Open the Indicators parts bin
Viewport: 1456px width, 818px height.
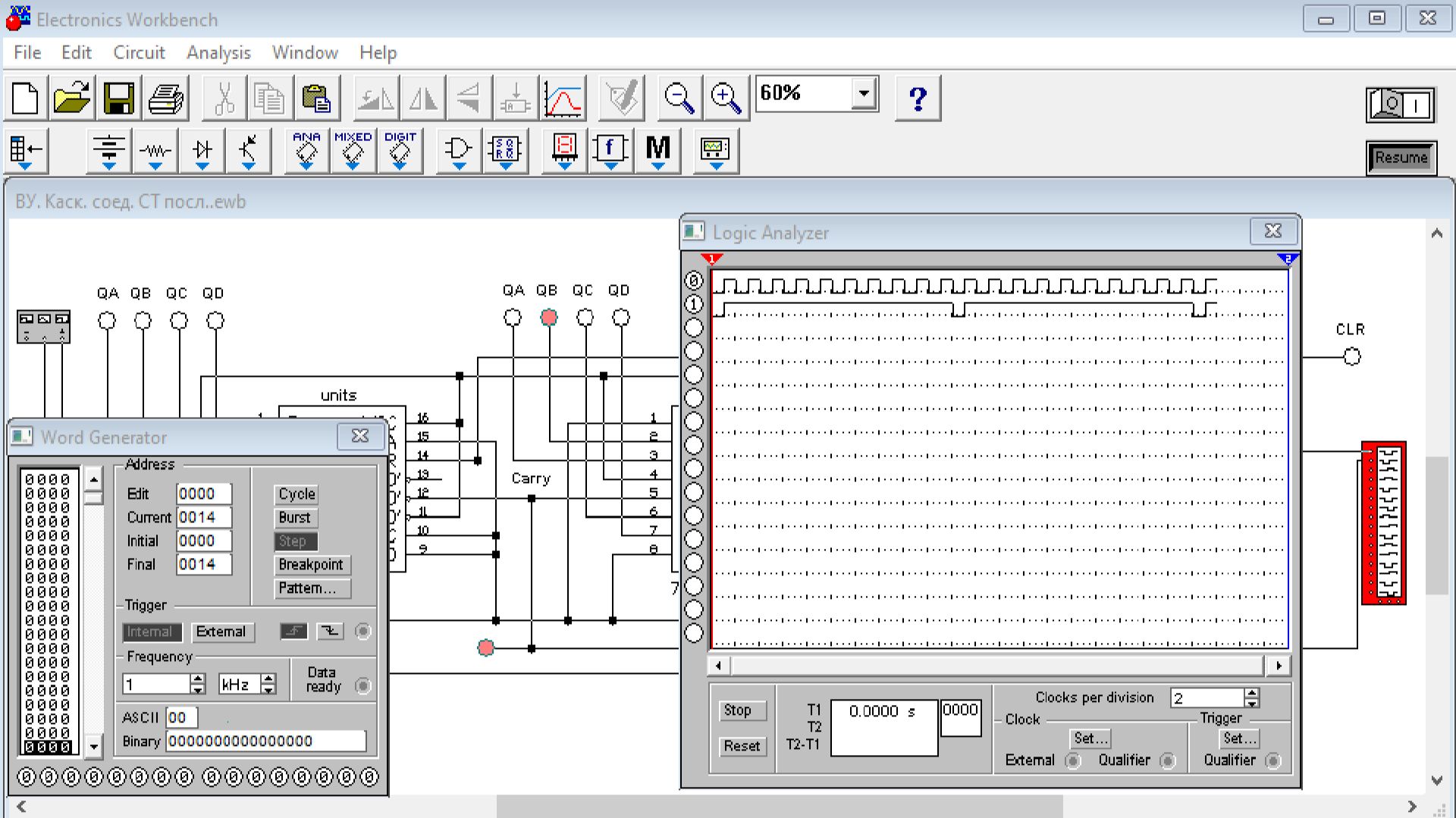(564, 150)
